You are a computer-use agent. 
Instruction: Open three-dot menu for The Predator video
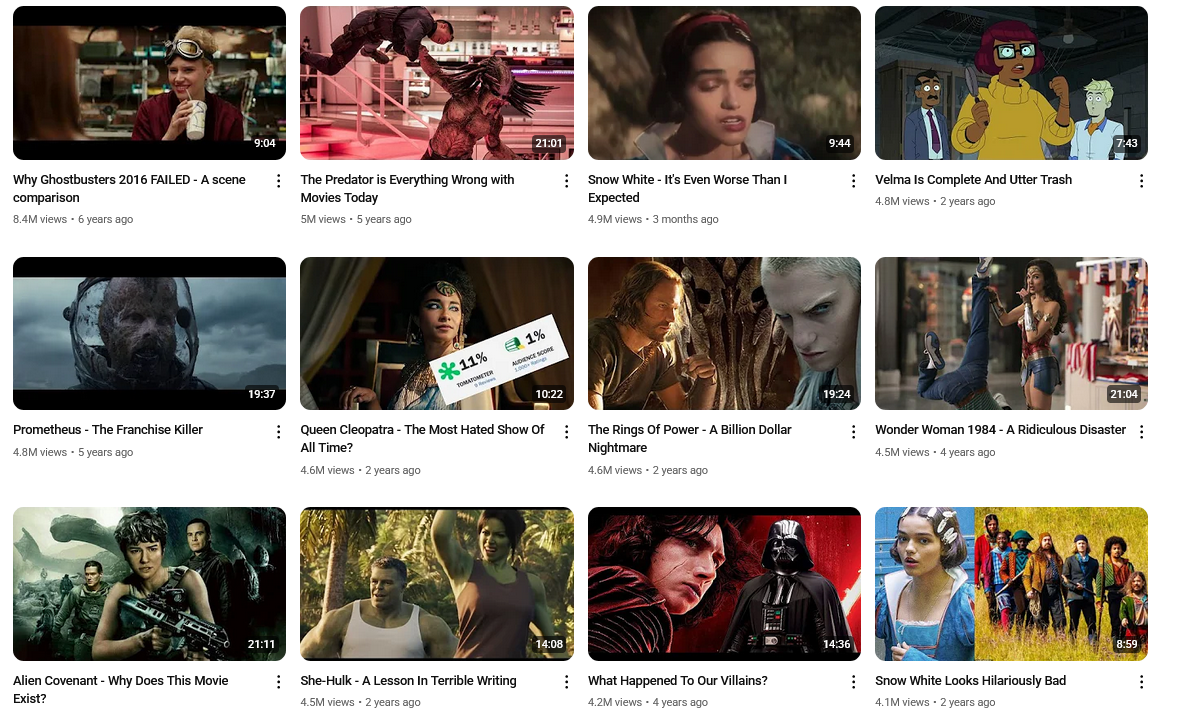pos(567,181)
